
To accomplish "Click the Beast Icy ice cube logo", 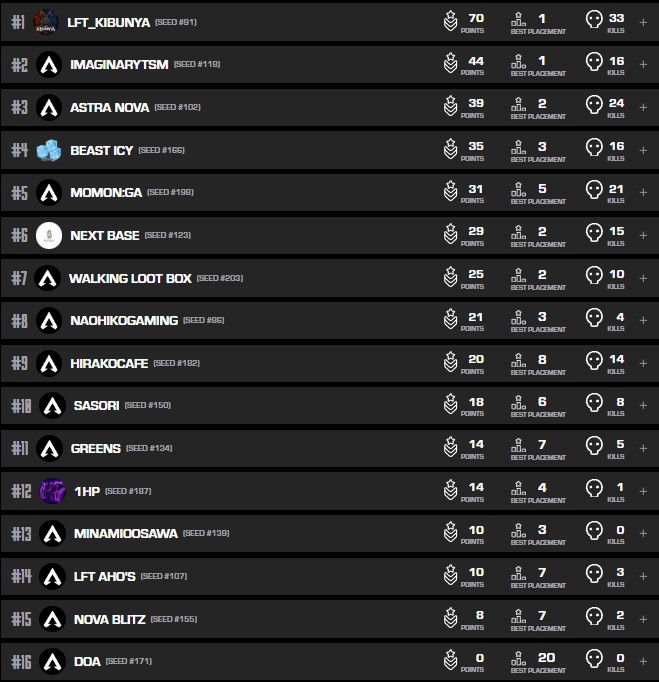I will point(48,150).
